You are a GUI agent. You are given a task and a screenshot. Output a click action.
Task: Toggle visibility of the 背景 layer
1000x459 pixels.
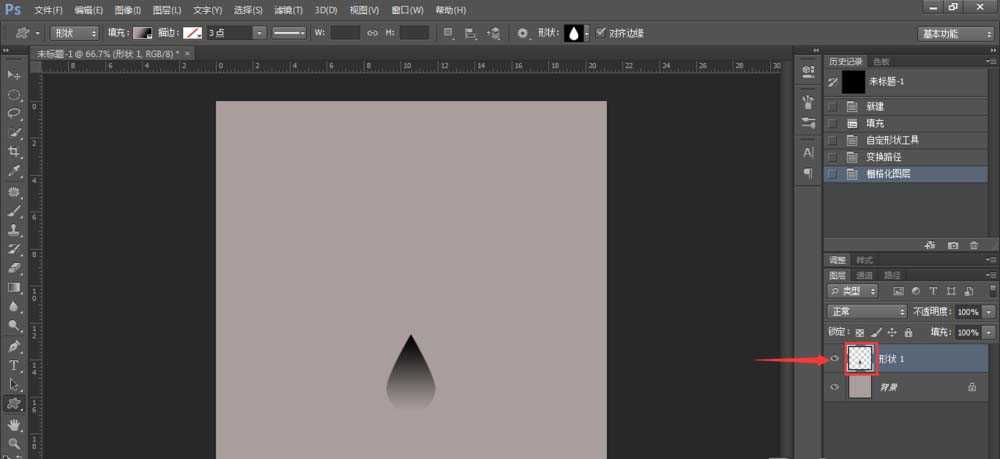pos(834,386)
